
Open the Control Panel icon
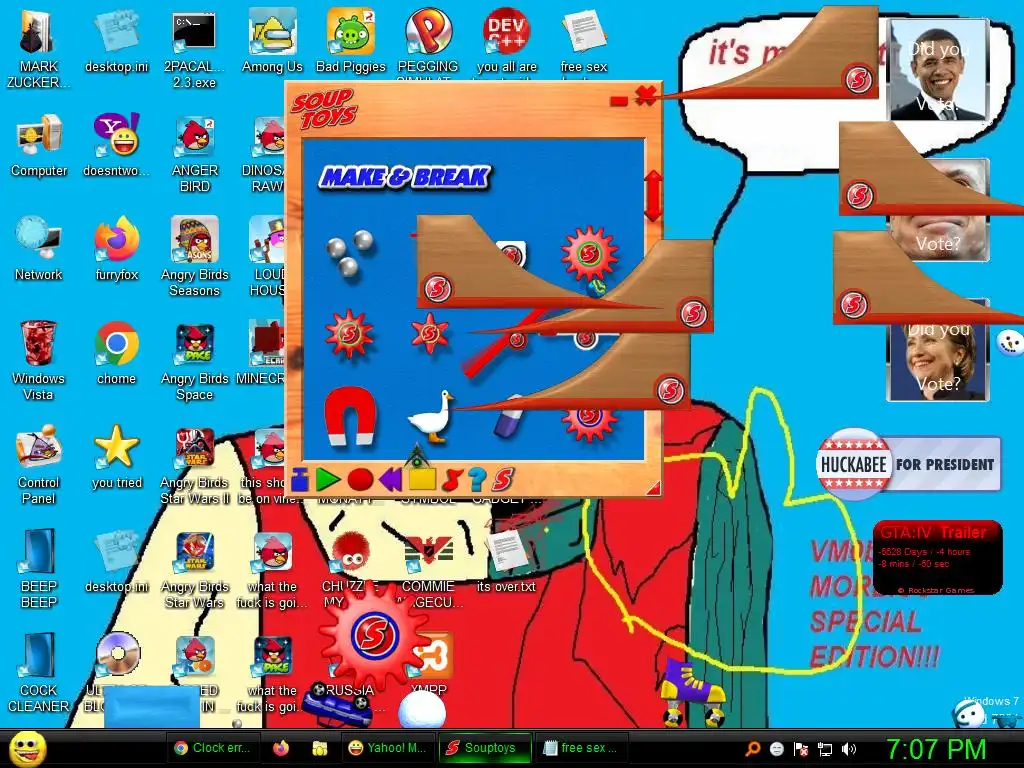39,465
